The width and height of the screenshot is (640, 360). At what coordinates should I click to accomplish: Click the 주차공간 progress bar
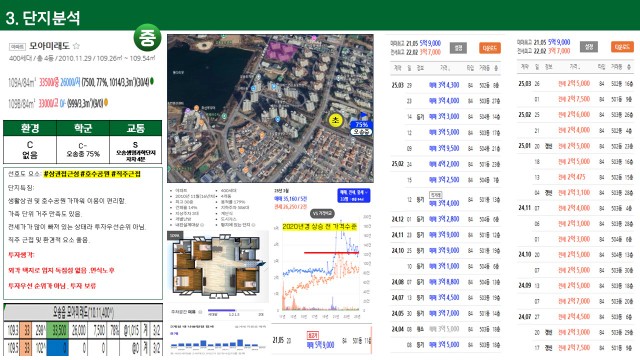[x=236, y=311]
